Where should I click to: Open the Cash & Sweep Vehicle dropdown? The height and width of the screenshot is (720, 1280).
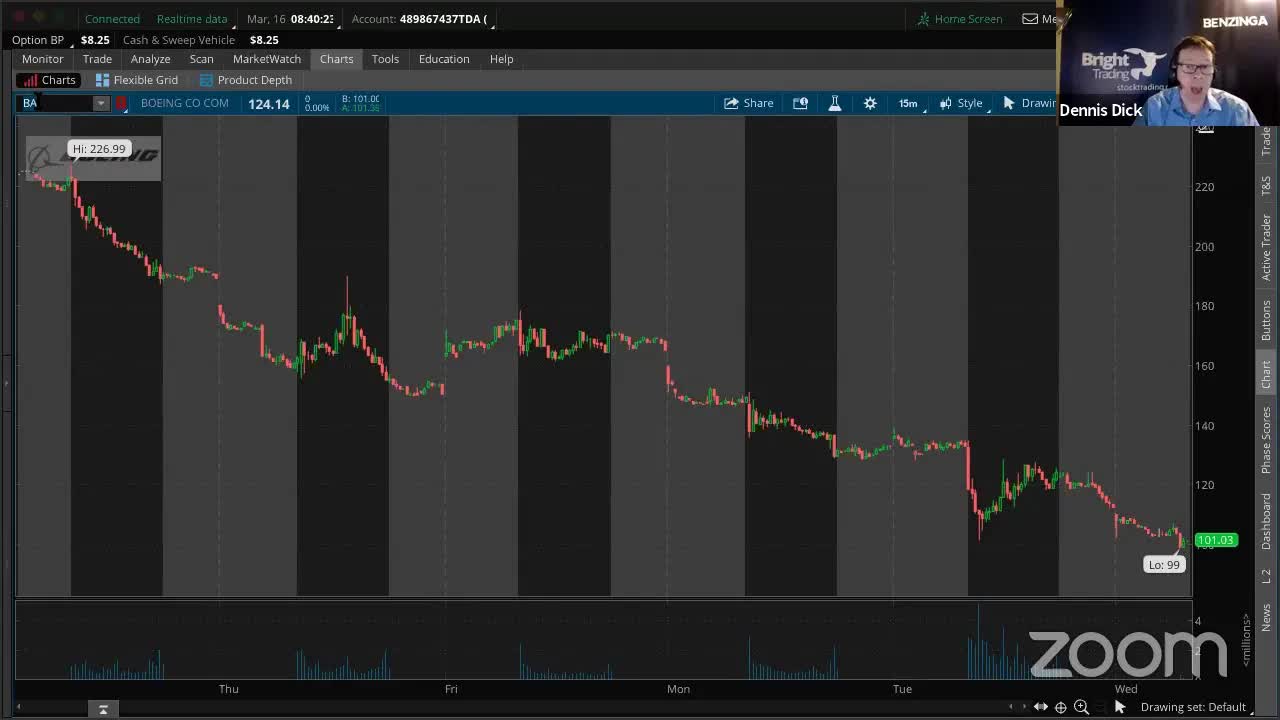(x=178, y=40)
